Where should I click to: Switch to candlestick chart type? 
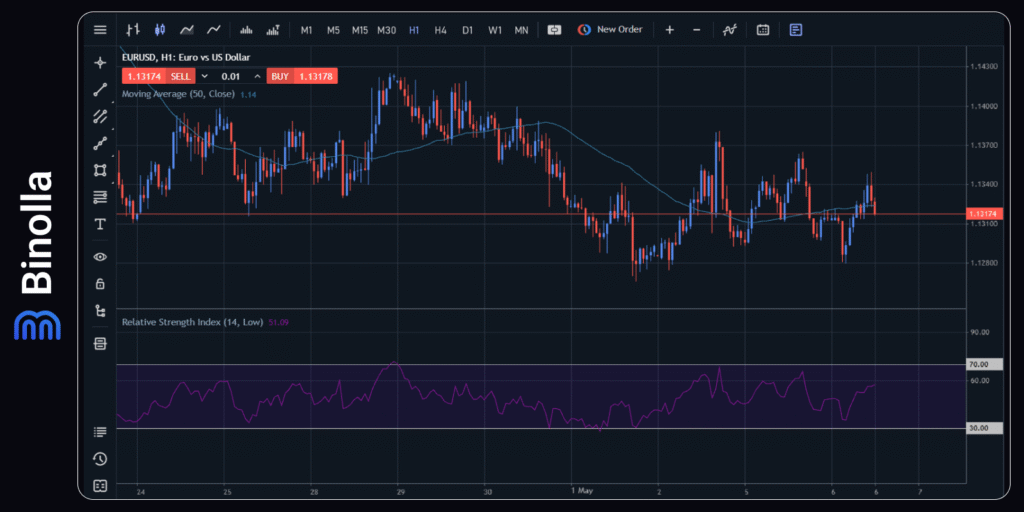click(x=158, y=30)
